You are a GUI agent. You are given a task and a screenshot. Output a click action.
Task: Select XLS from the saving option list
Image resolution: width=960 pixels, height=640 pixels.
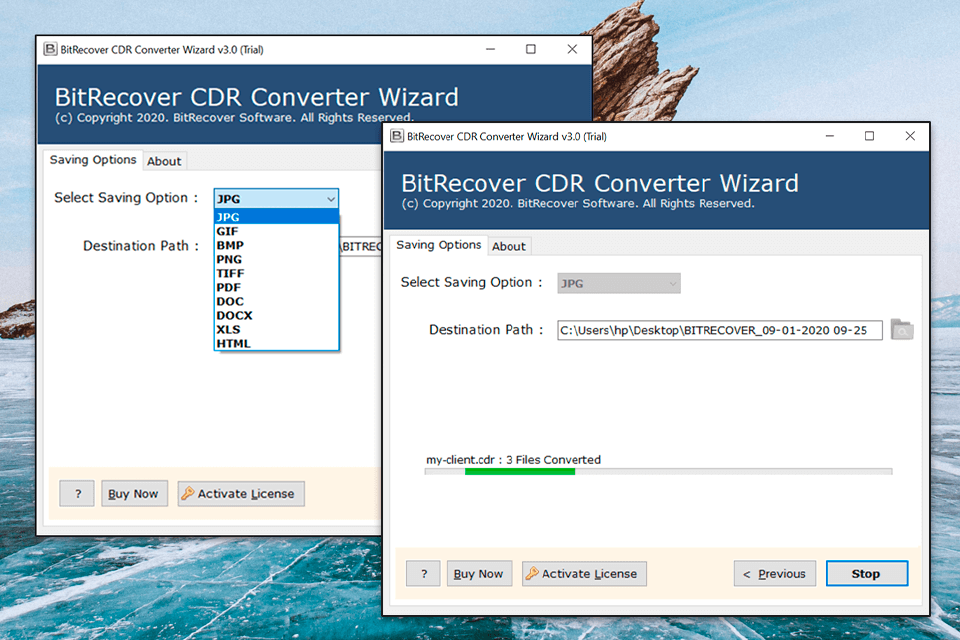point(276,329)
